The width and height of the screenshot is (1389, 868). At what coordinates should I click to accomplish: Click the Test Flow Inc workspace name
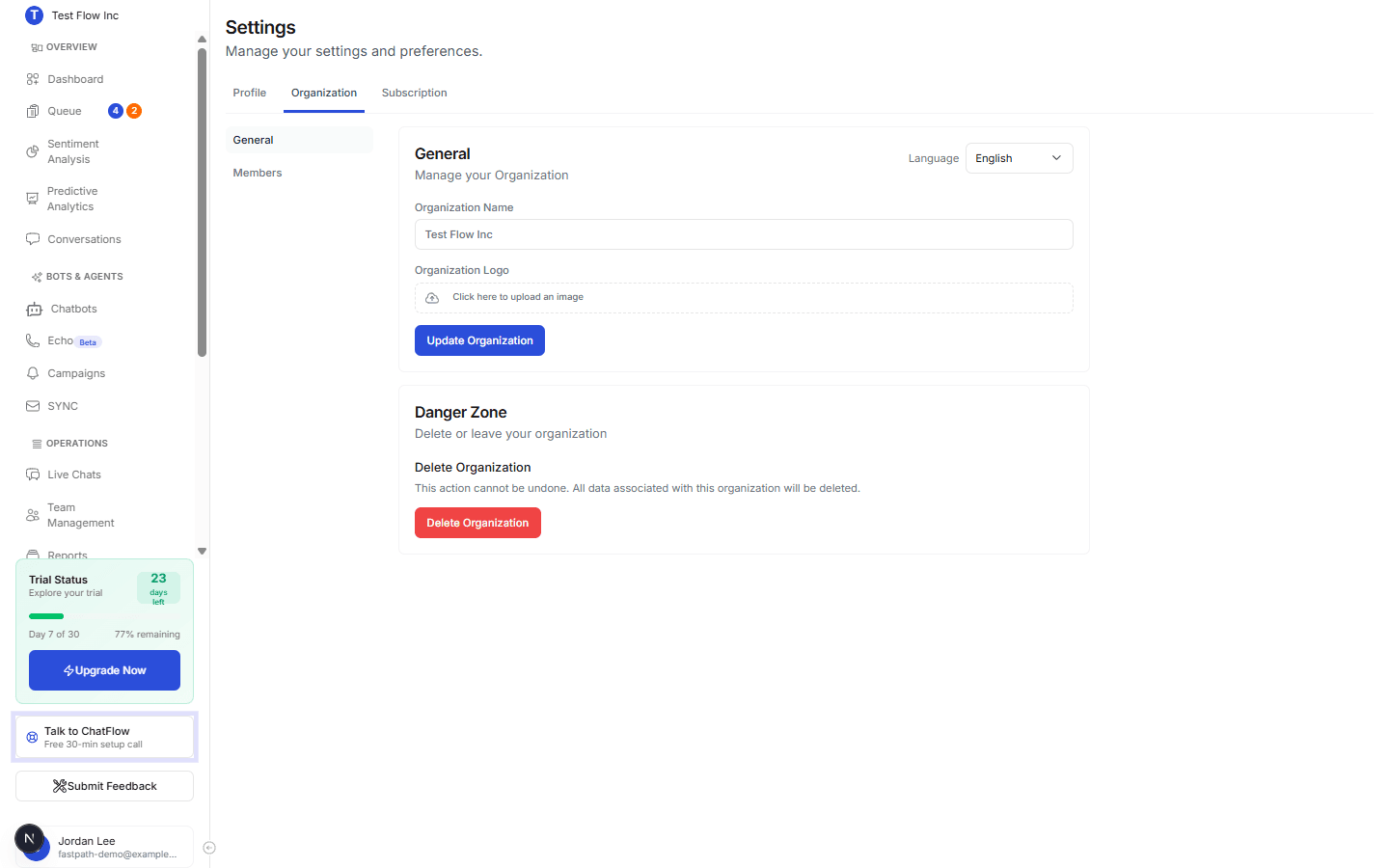pos(85,15)
